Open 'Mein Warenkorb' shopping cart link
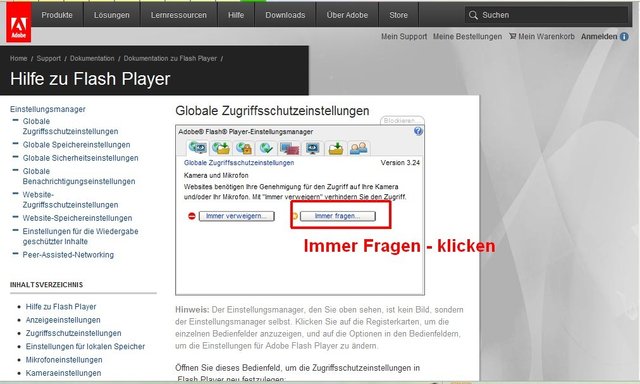640x384 pixels. coord(542,36)
